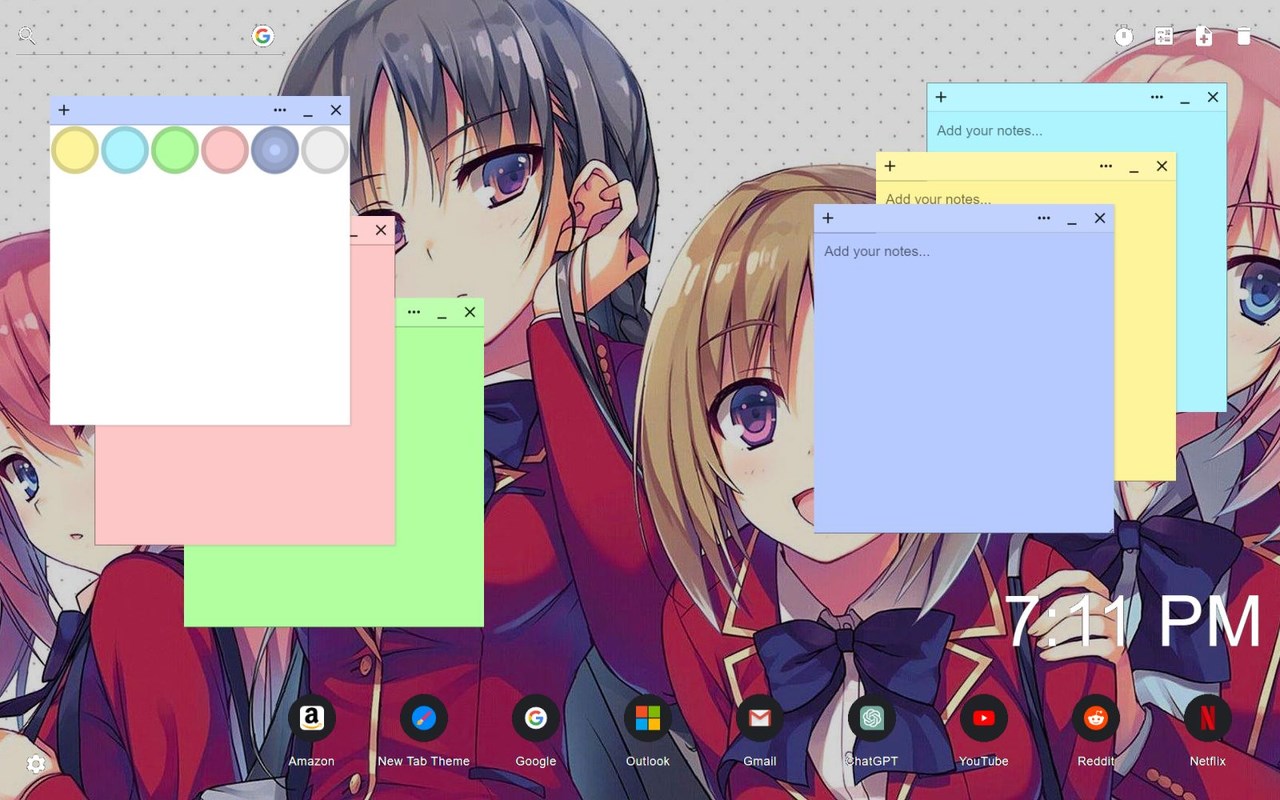The width and height of the screenshot is (1280, 800).
Task: Open the settings gear
Action: click(36, 764)
